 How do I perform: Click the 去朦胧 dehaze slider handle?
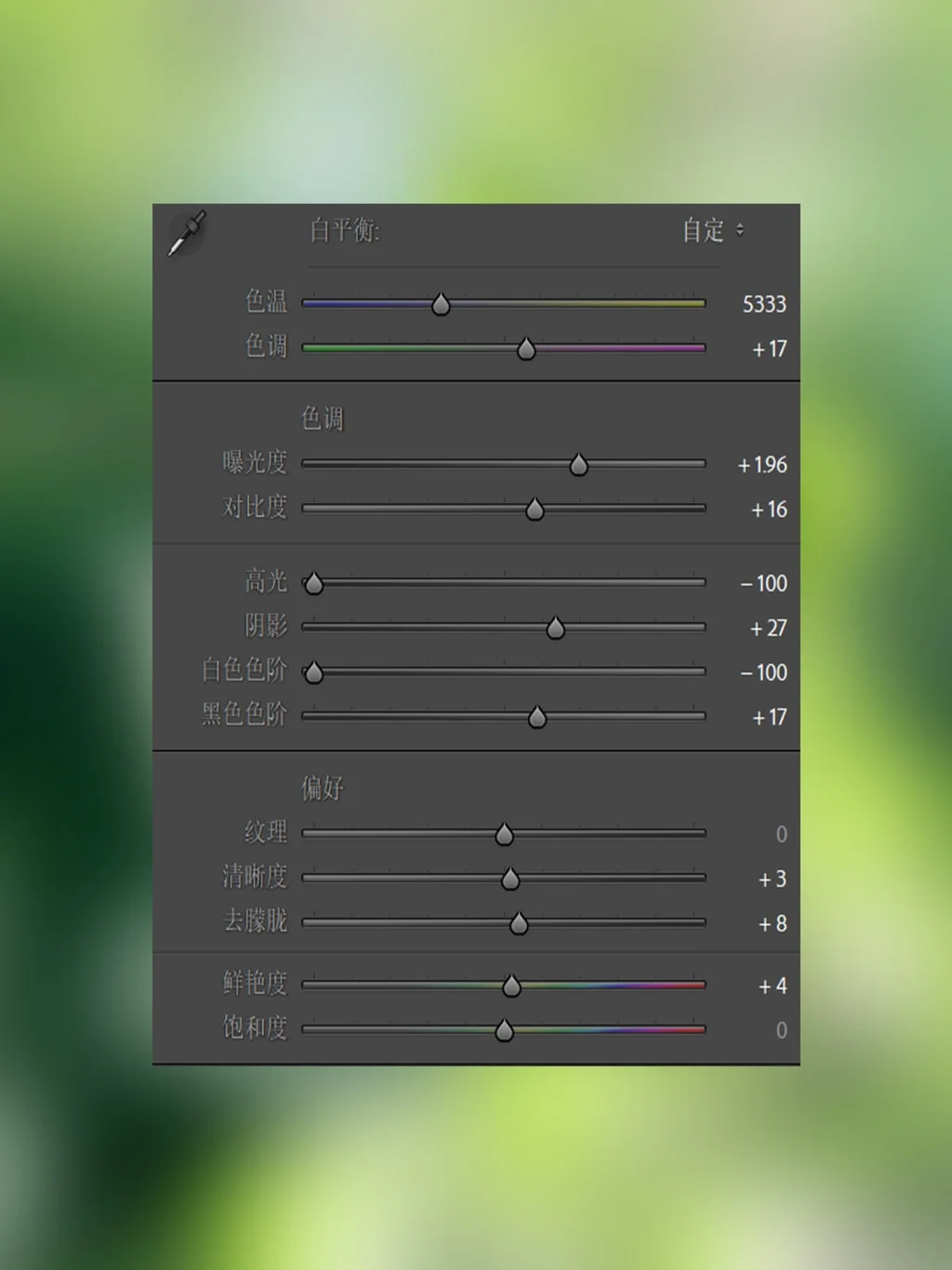[x=519, y=924]
